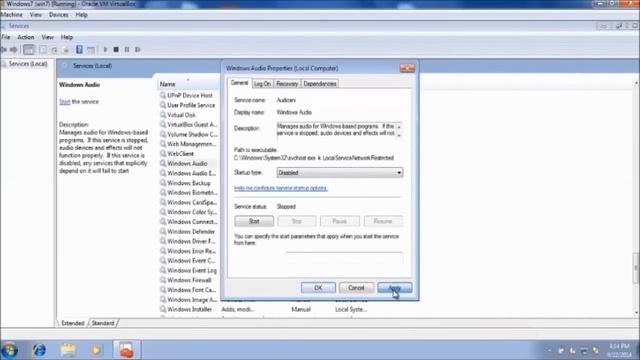Switch to the Dependencies tab

[320, 84]
